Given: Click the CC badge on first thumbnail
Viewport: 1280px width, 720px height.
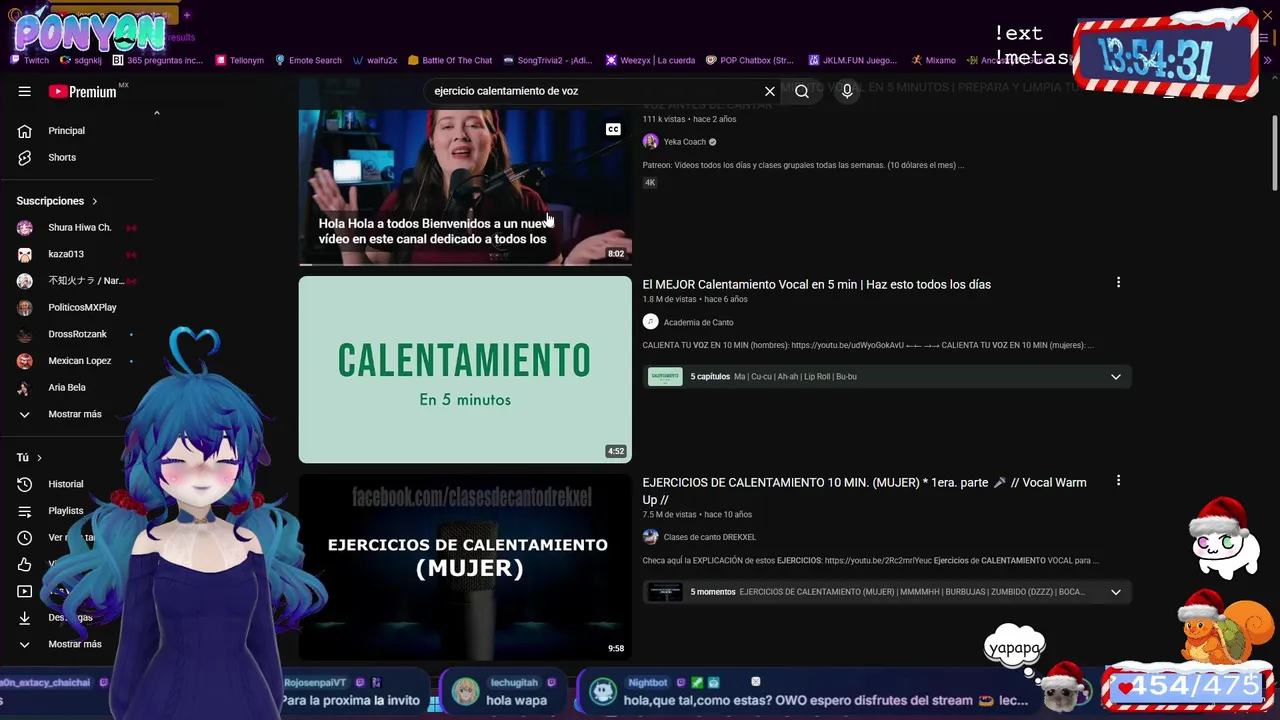Looking at the screenshot, I should pyautogui.click(x=613, y=130).
